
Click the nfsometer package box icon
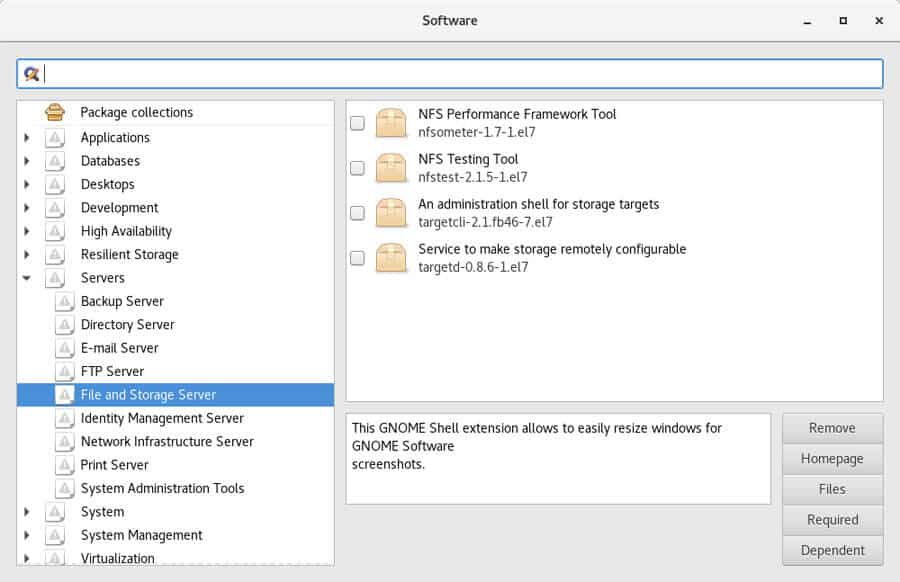[x=391, y=123]
